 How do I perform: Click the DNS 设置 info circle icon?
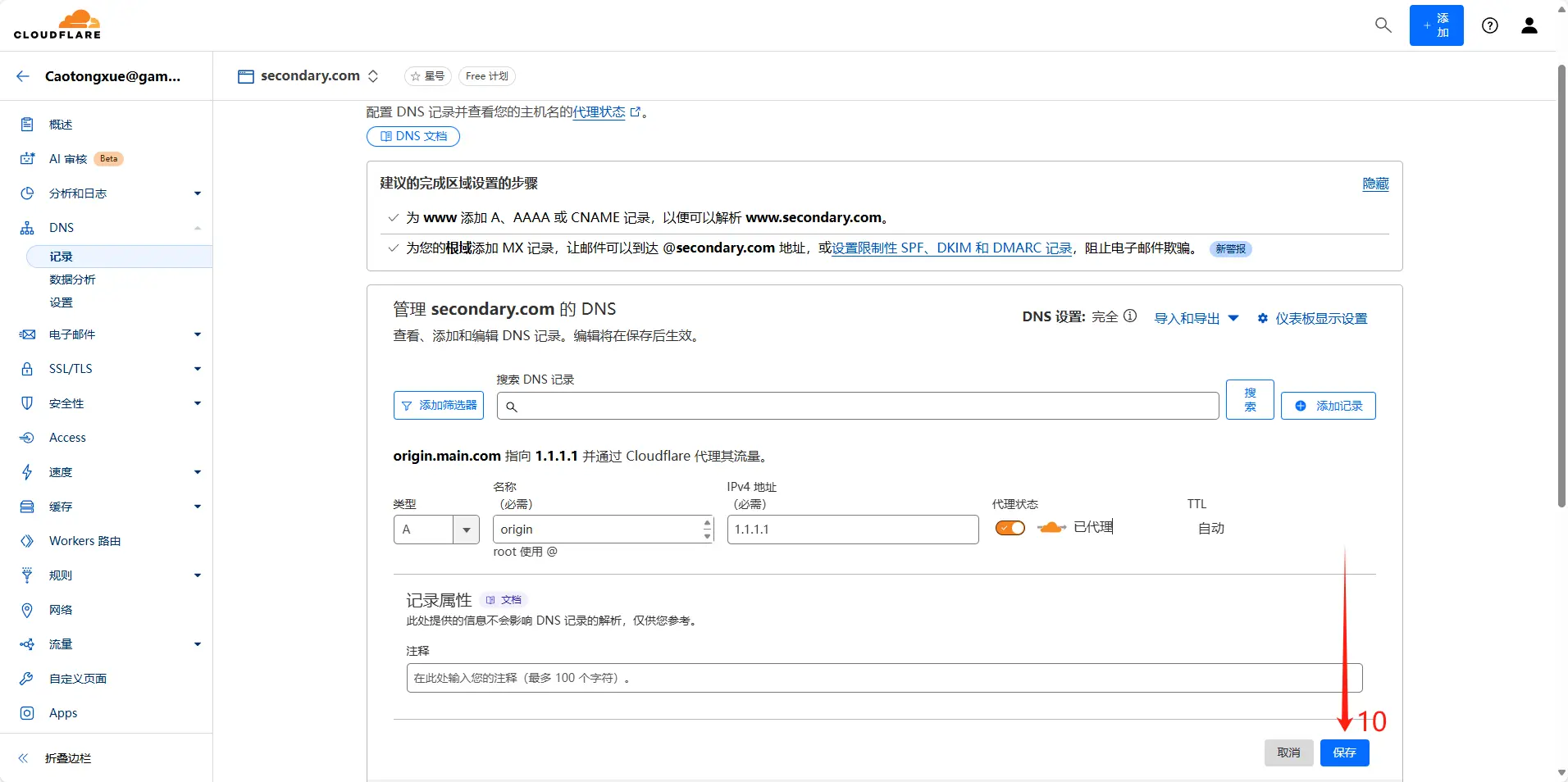tap(1130, 316)
